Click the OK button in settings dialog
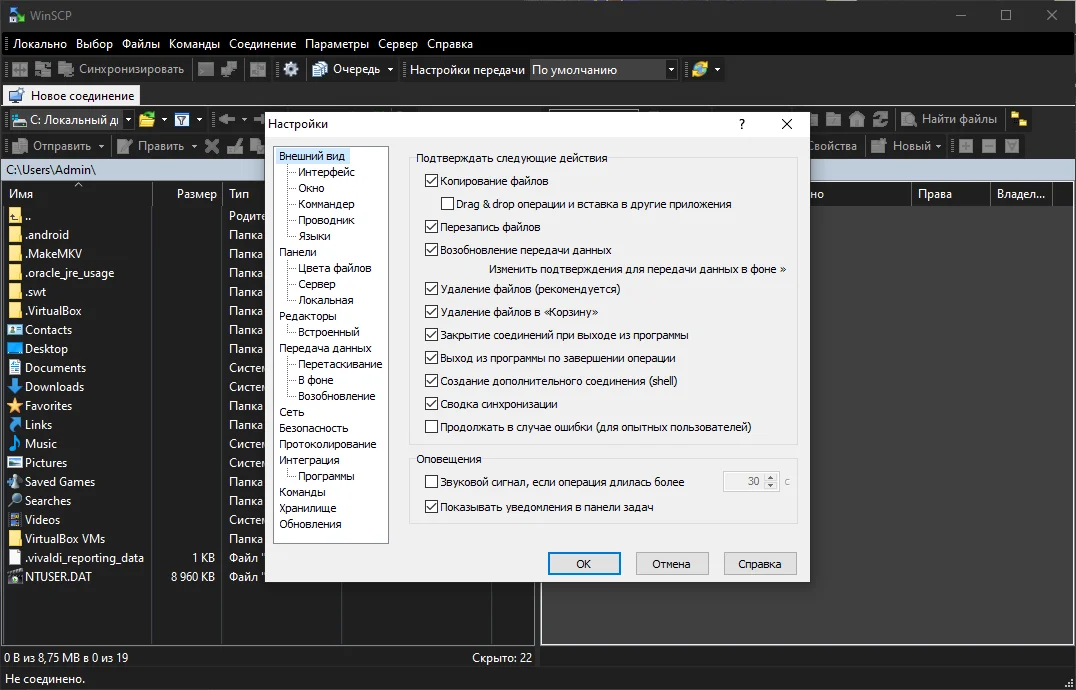The width and height of the screenshot is (1076, 690). (x=584, y=564)
